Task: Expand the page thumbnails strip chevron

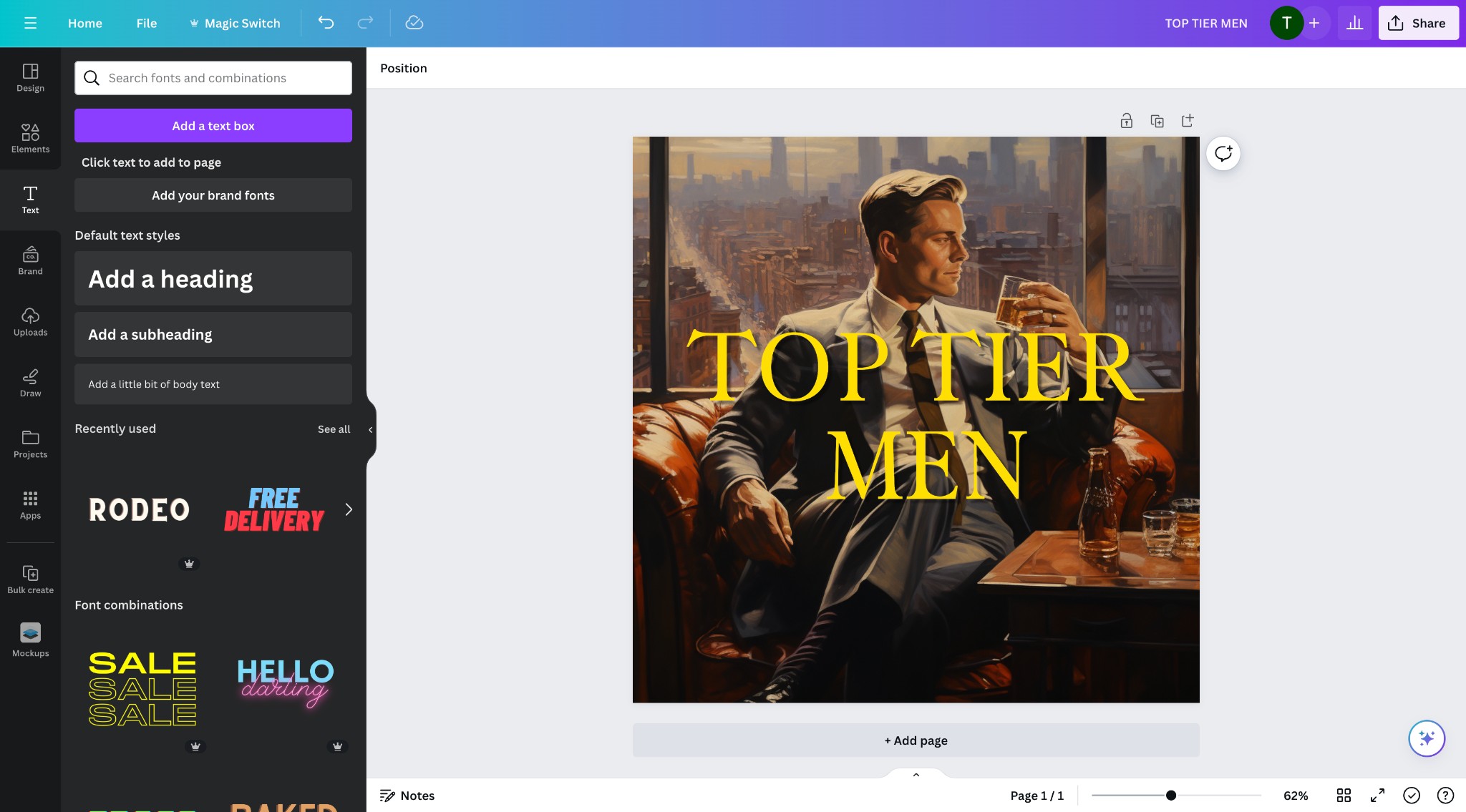Action: pyautogui.click(x=916, y=774)
